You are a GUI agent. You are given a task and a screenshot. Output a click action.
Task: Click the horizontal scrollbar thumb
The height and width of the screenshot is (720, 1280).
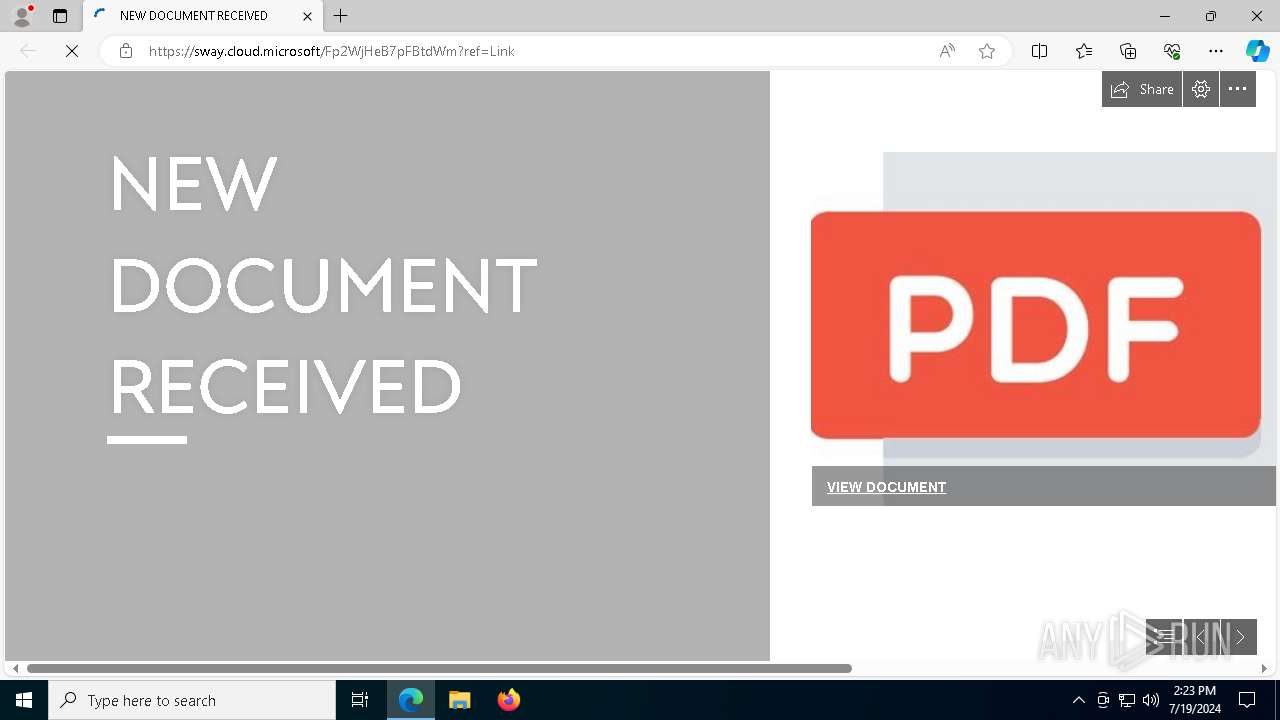(439, 668)
